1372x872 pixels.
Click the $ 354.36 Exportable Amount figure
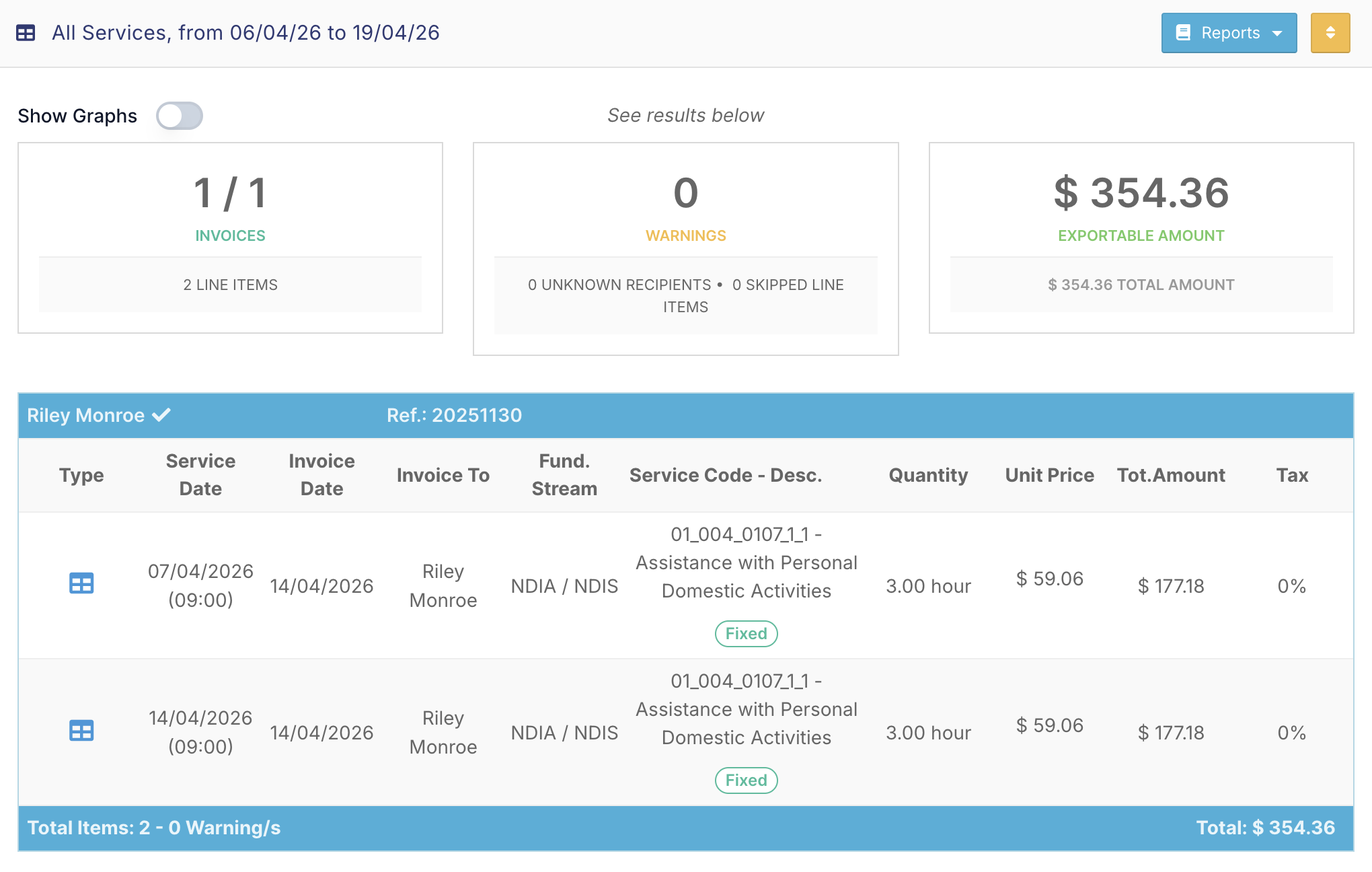(x=1141, y=193)
